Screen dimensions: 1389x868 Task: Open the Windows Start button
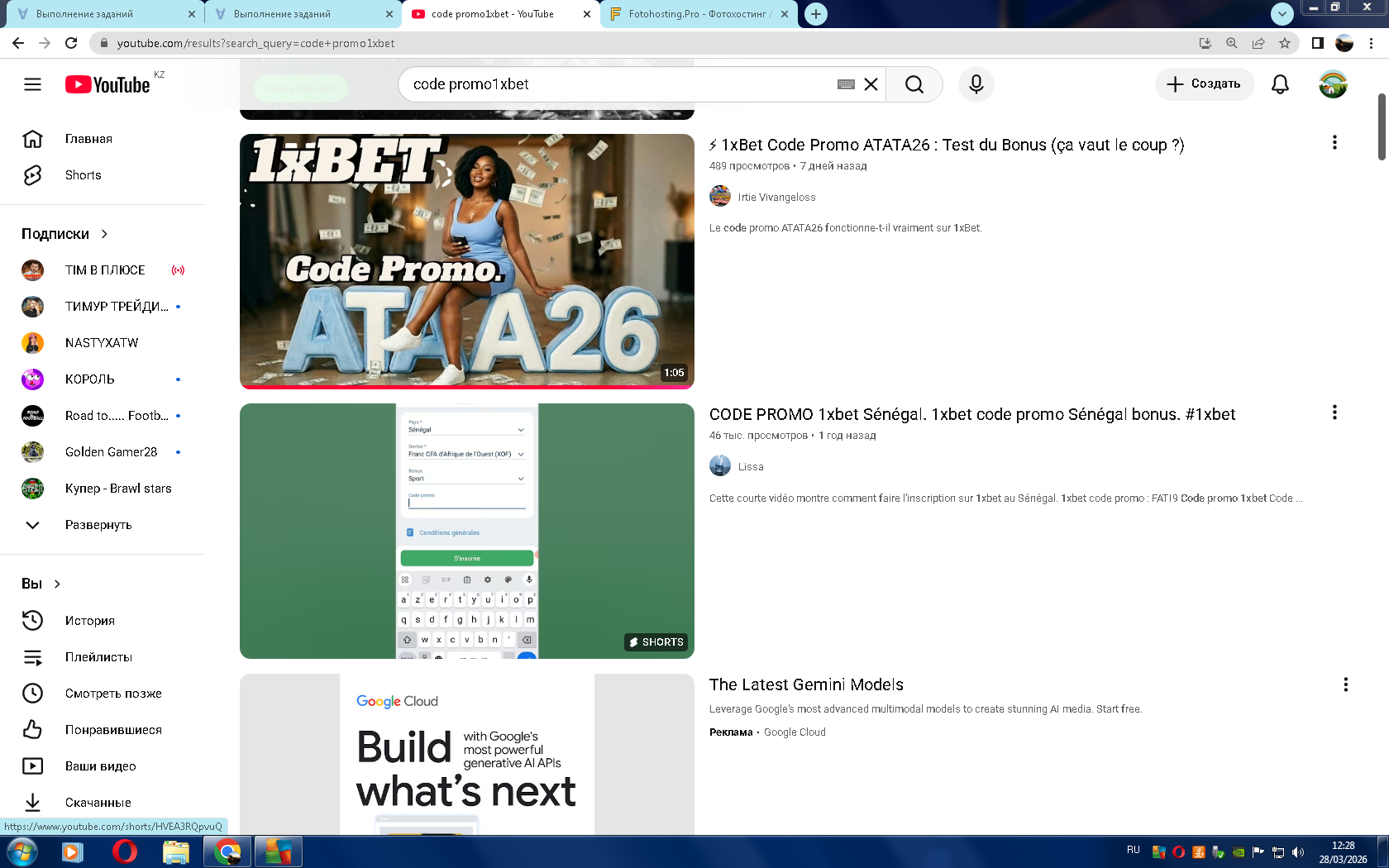tap(22, 851)
